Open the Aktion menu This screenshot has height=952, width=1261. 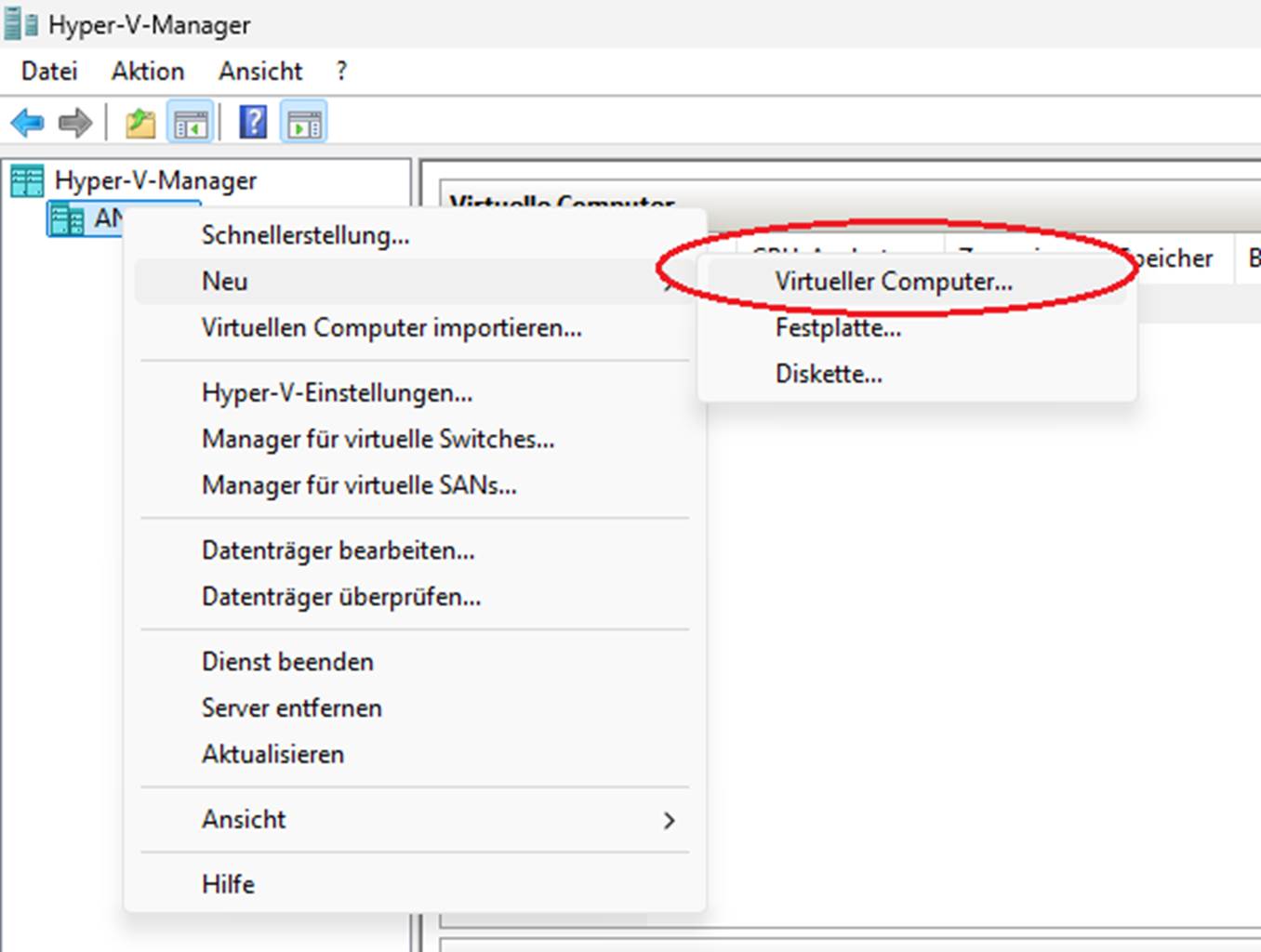point(148,72)
